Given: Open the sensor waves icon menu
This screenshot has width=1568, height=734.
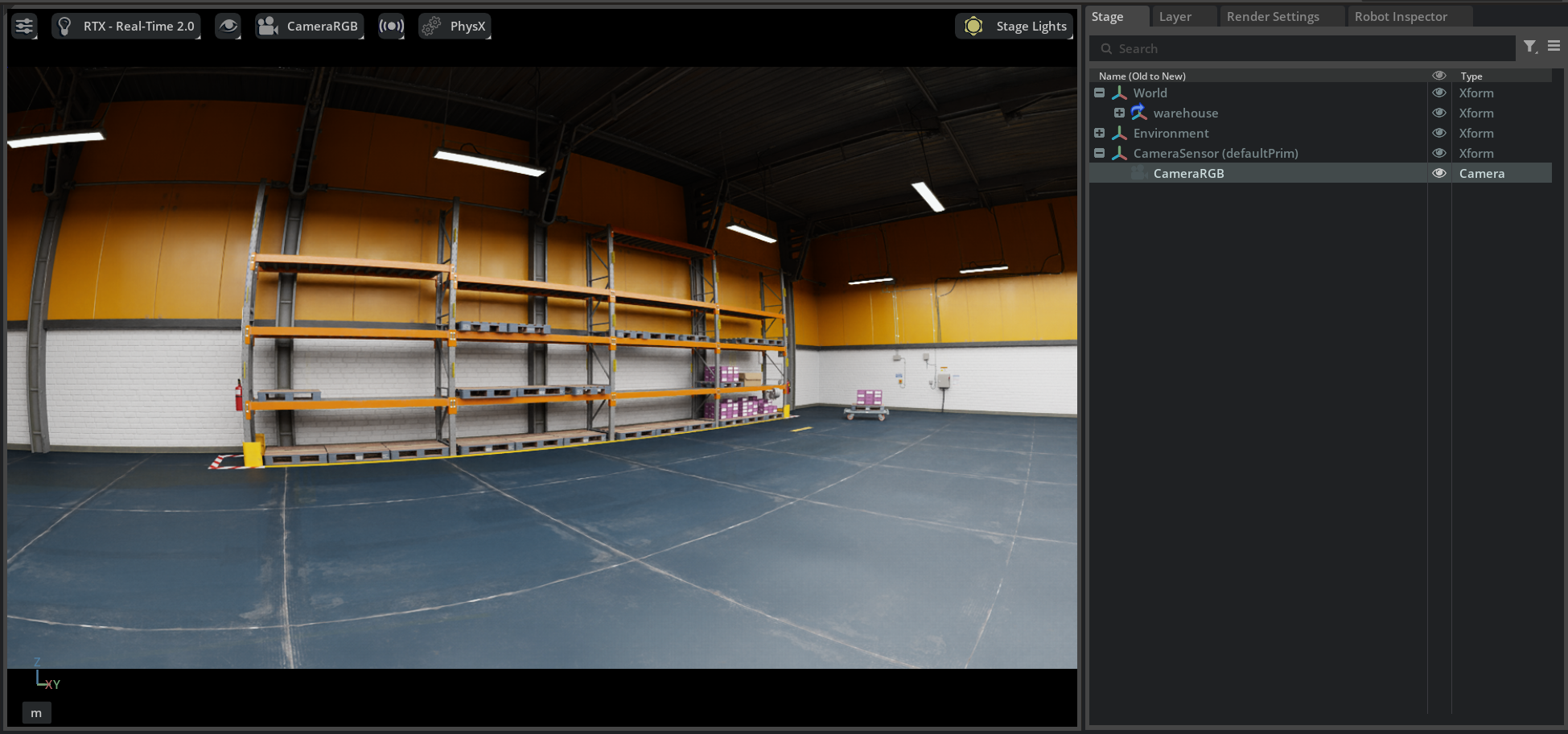Looking at the screenshot, I should pyautogui.click(x=391, y=26).
